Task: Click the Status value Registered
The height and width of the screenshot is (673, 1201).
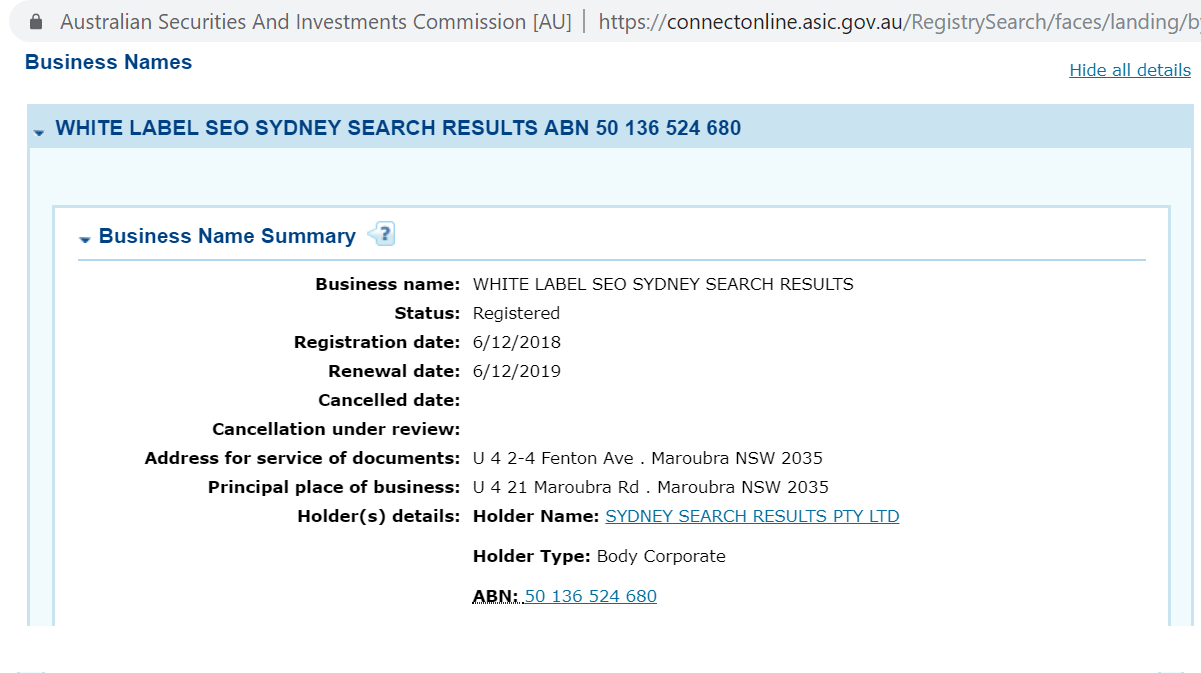Action: [516, 313]
